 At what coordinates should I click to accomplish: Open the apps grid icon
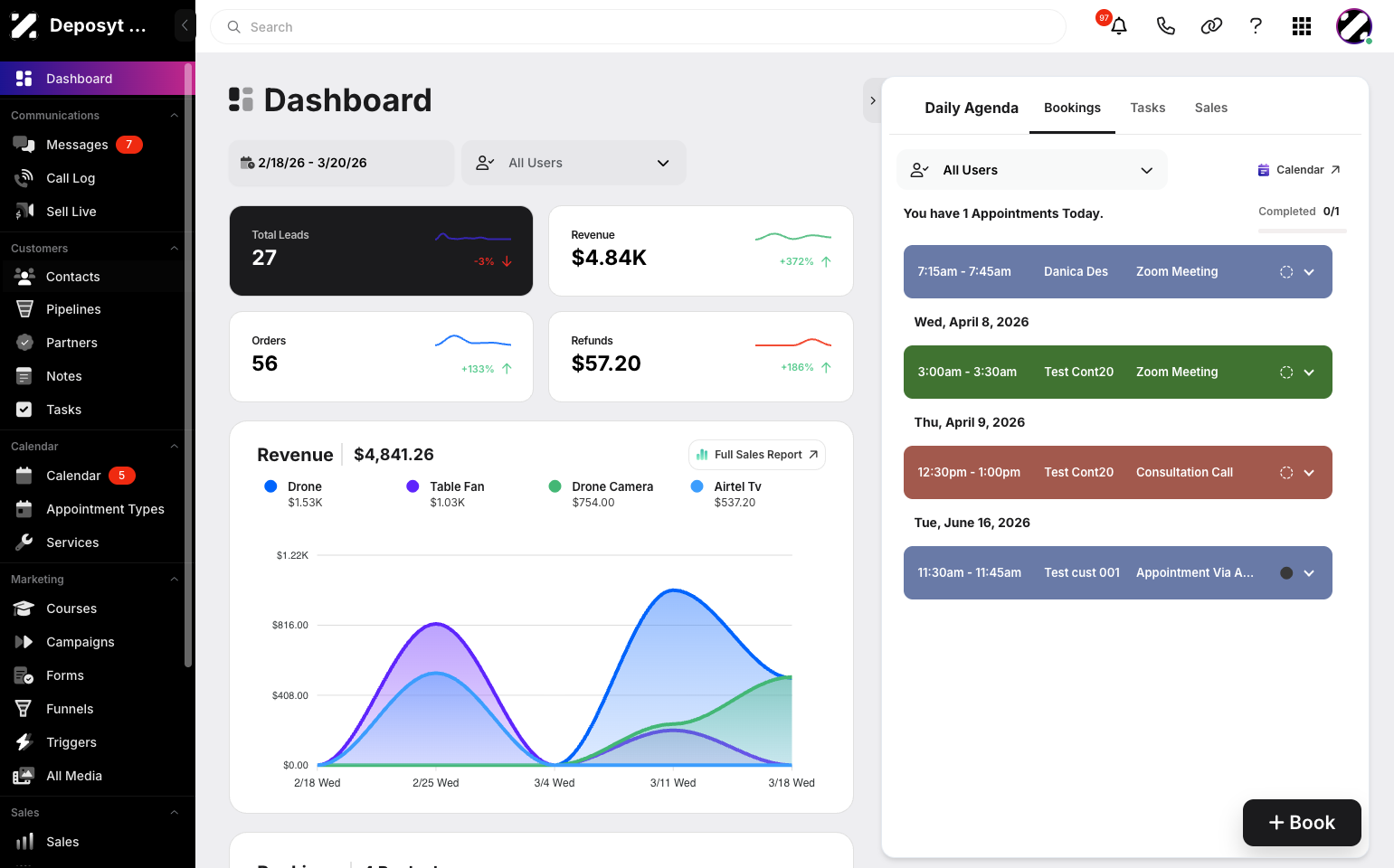(1302, 26)
